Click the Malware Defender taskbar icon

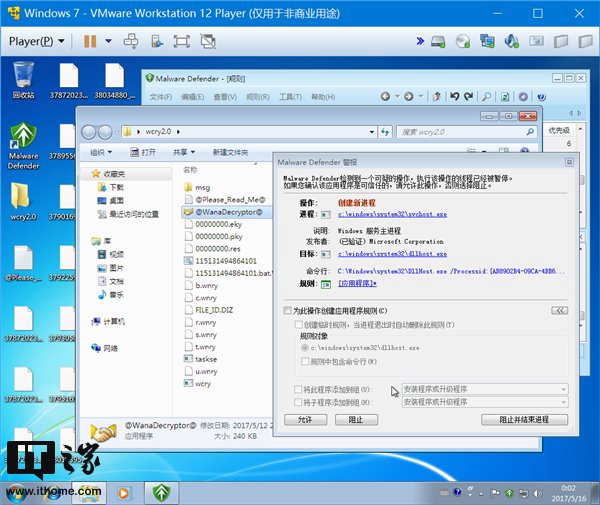click(x=159, y=491)
